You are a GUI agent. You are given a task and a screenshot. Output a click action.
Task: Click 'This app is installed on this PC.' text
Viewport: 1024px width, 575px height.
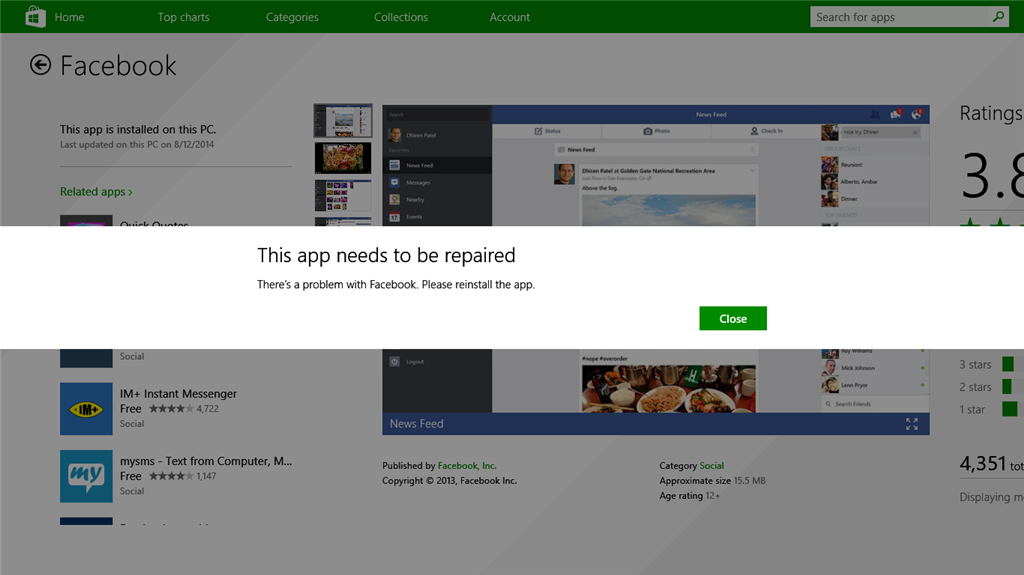(x=138, y=129)
